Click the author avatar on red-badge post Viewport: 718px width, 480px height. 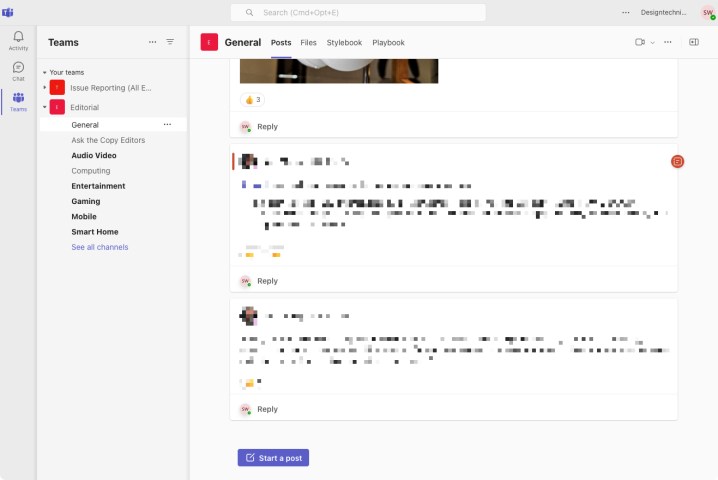click(248, 161)
